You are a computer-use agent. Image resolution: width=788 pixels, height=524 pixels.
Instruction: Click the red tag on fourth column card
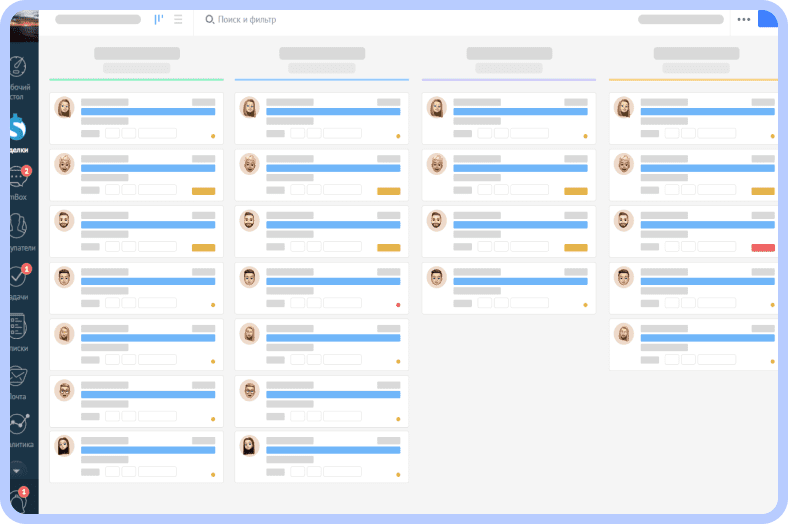[763, 248]
